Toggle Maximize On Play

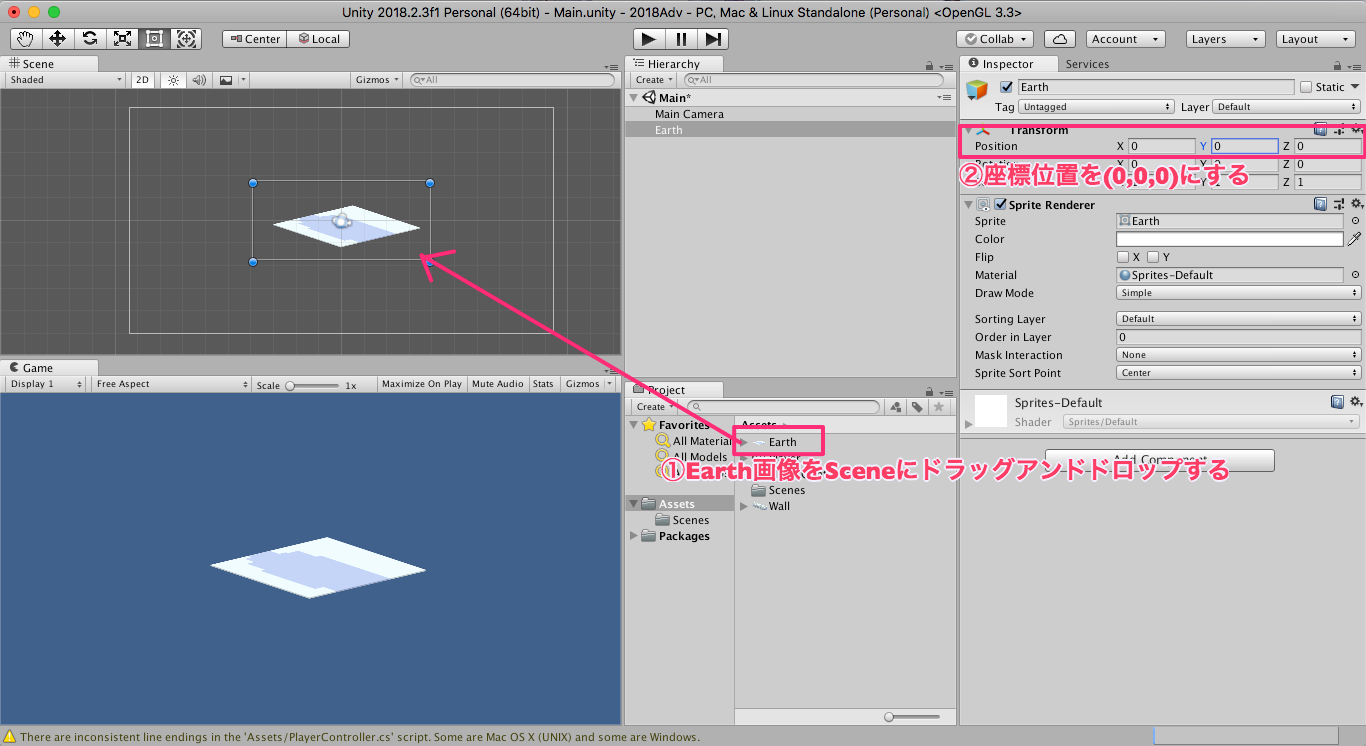point(421,384)
